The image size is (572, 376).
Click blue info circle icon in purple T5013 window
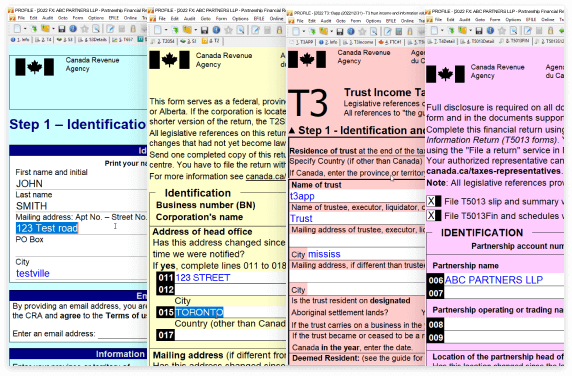tap(491, 31)
